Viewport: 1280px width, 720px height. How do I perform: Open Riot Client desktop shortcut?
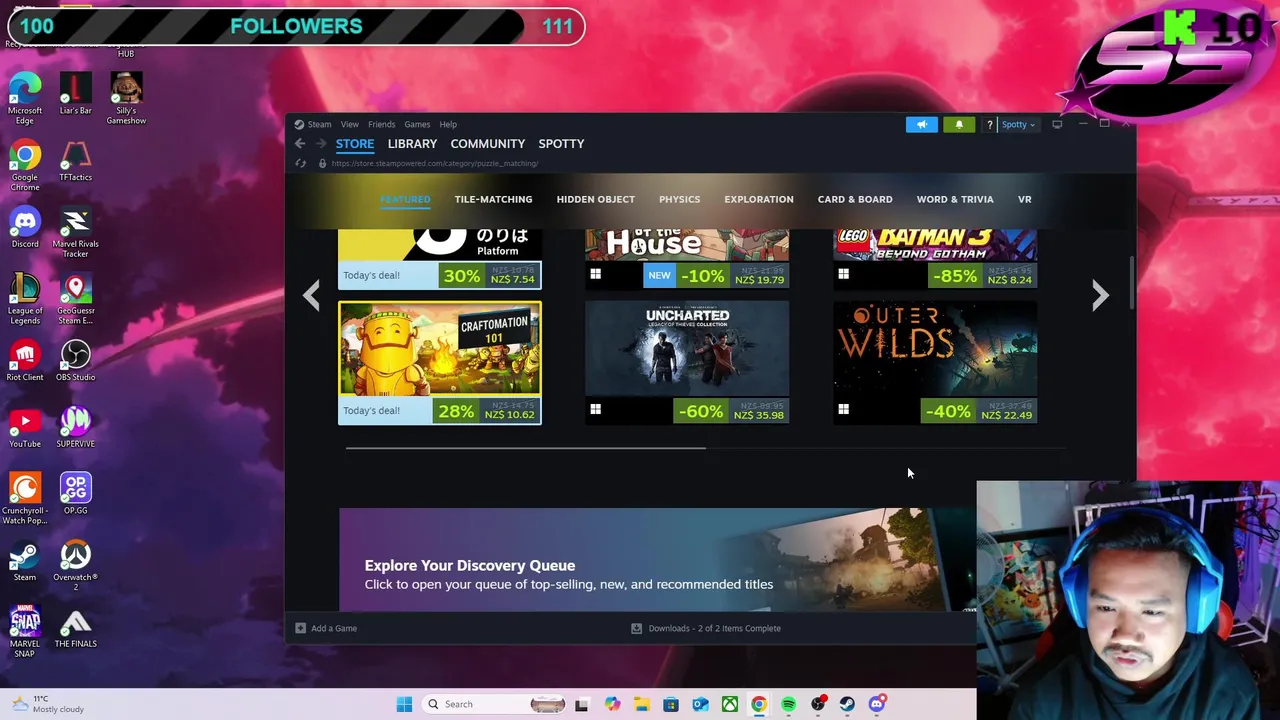pyautogui.click(x=25, y=361)
